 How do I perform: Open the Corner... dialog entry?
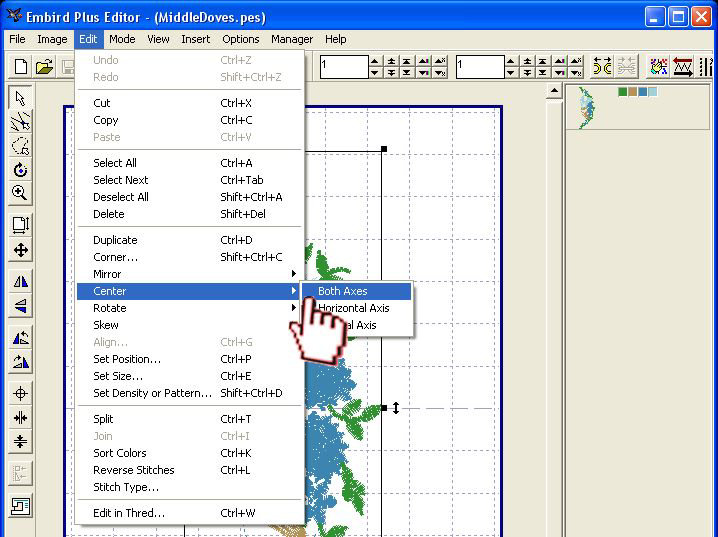190,257
